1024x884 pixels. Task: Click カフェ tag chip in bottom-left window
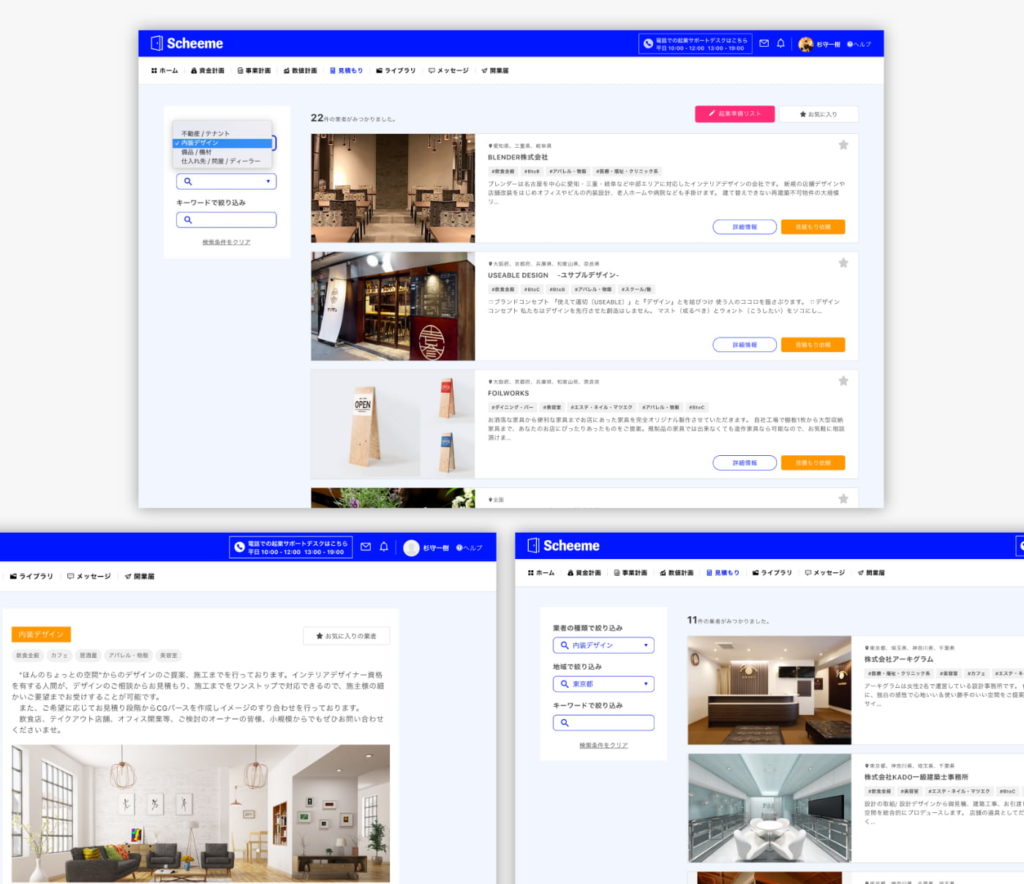[59, 655]
